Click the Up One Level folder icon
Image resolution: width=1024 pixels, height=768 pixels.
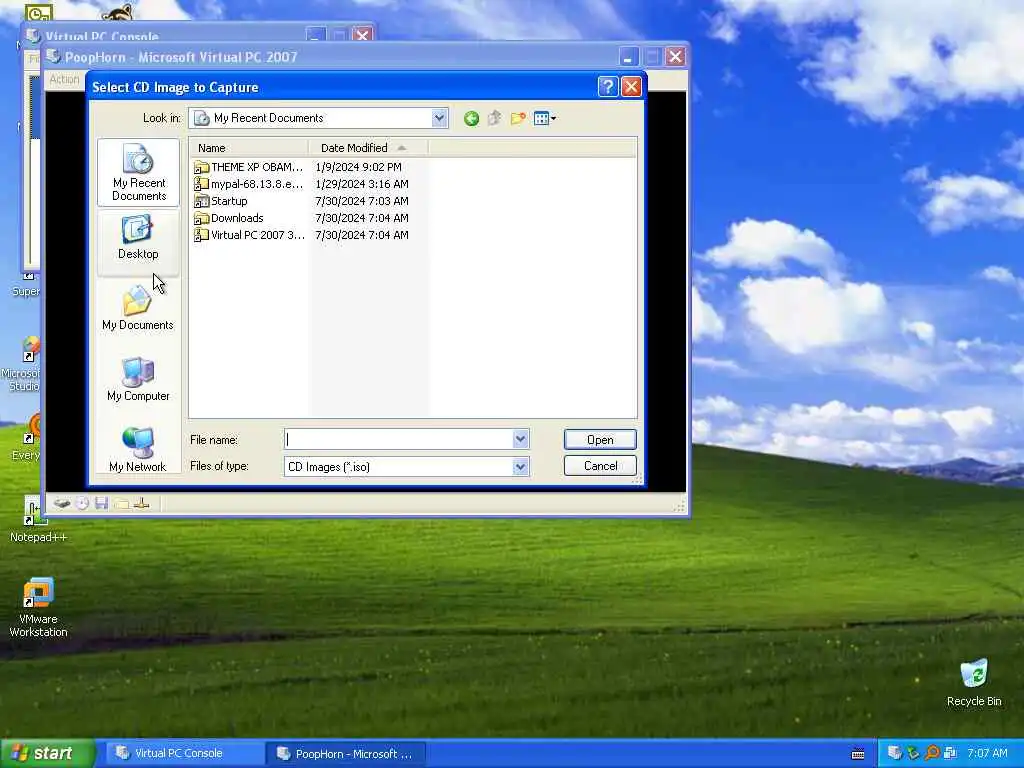coord(494,118)
